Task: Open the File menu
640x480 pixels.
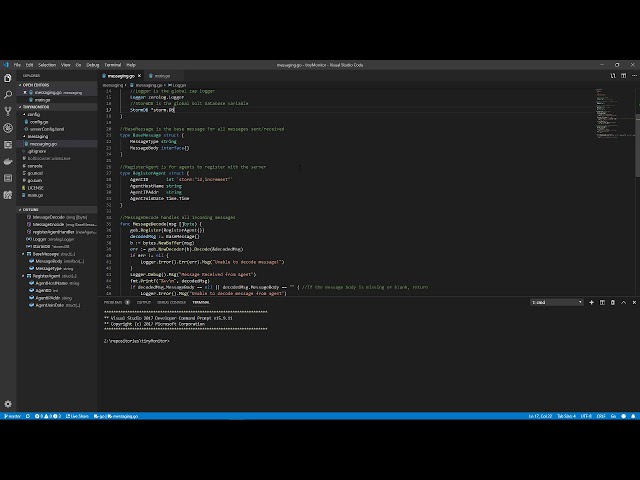Action: tap(17, 65)
